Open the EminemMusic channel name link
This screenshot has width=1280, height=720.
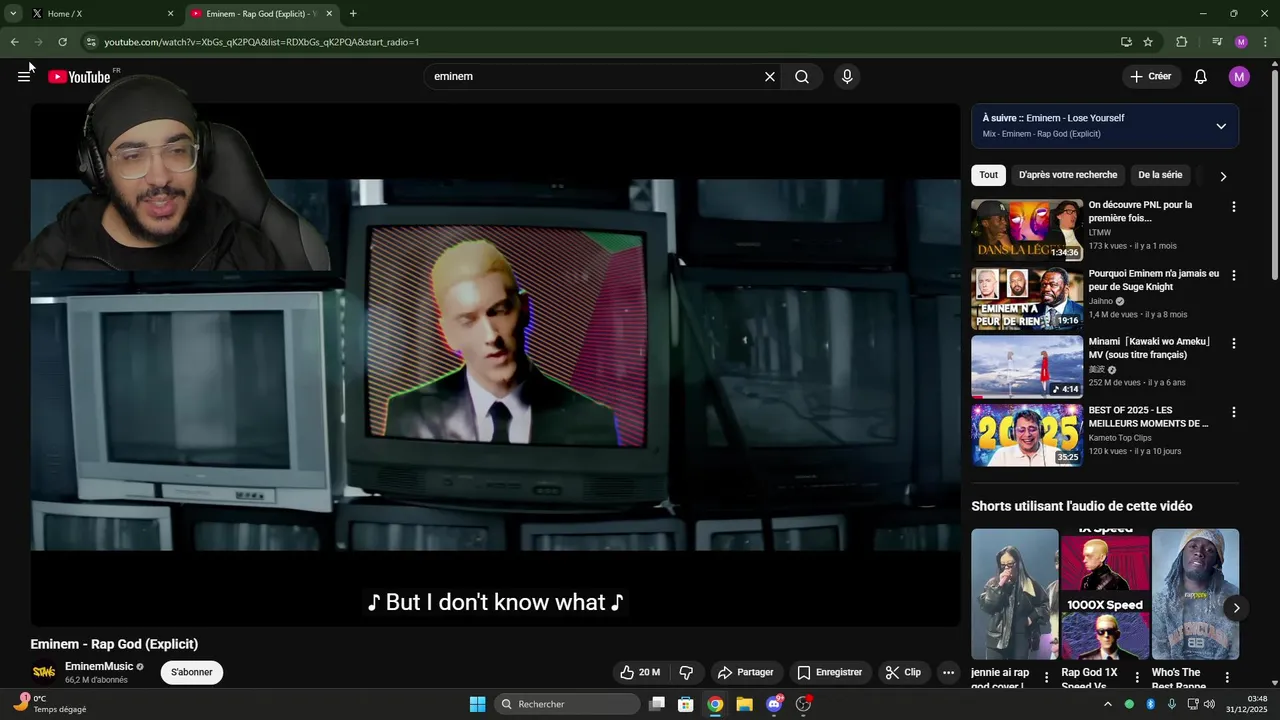pos(99,666)
